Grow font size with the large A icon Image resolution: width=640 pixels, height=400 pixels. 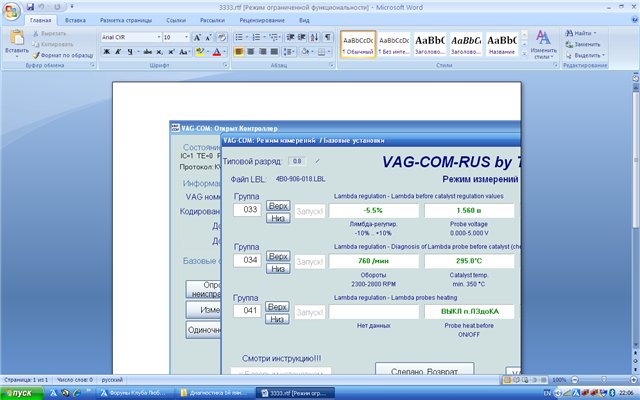tap(197, 38)
